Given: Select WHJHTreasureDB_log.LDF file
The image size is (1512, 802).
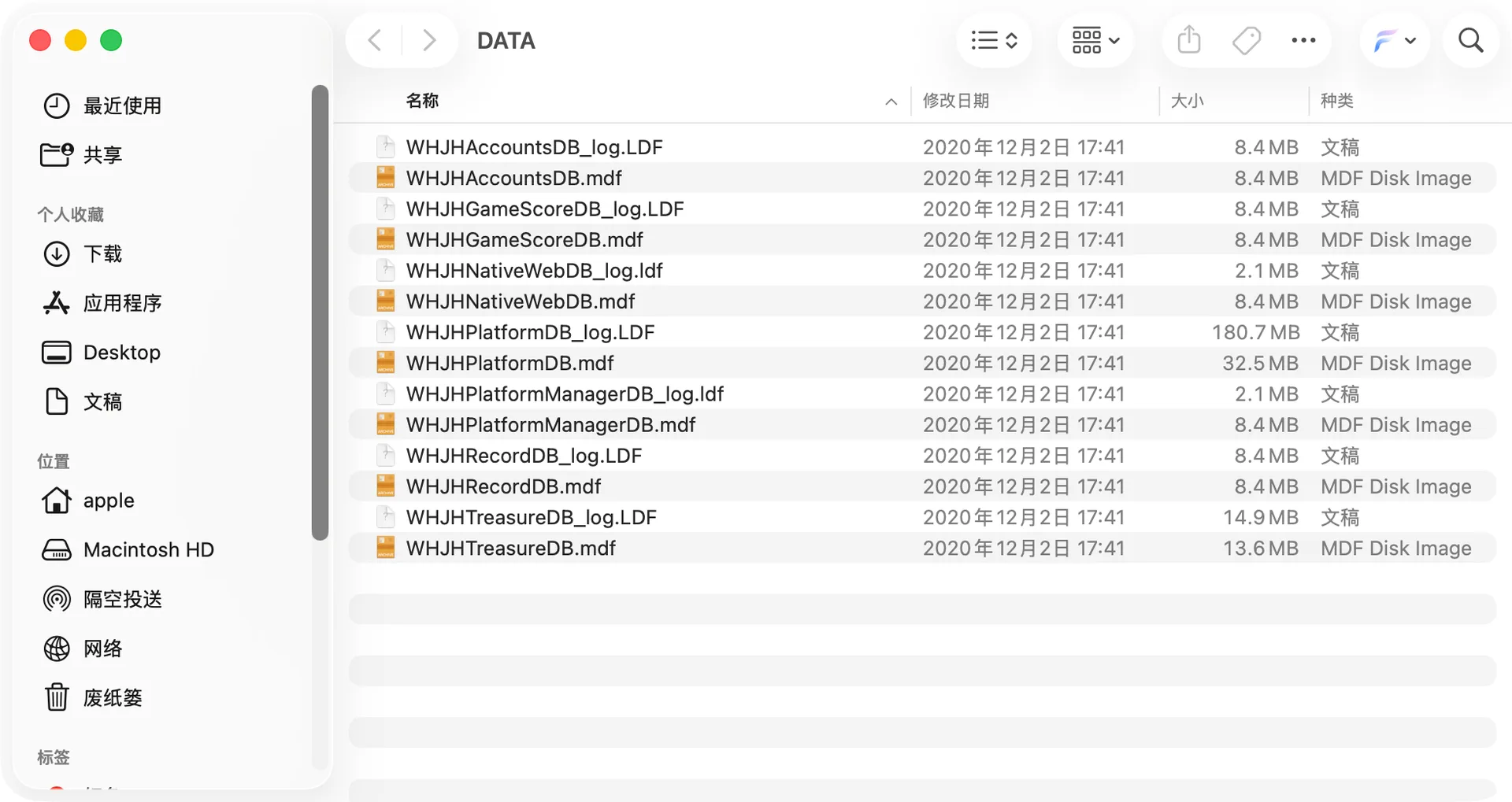Looking at the screenshot, I should pos(922,517).
